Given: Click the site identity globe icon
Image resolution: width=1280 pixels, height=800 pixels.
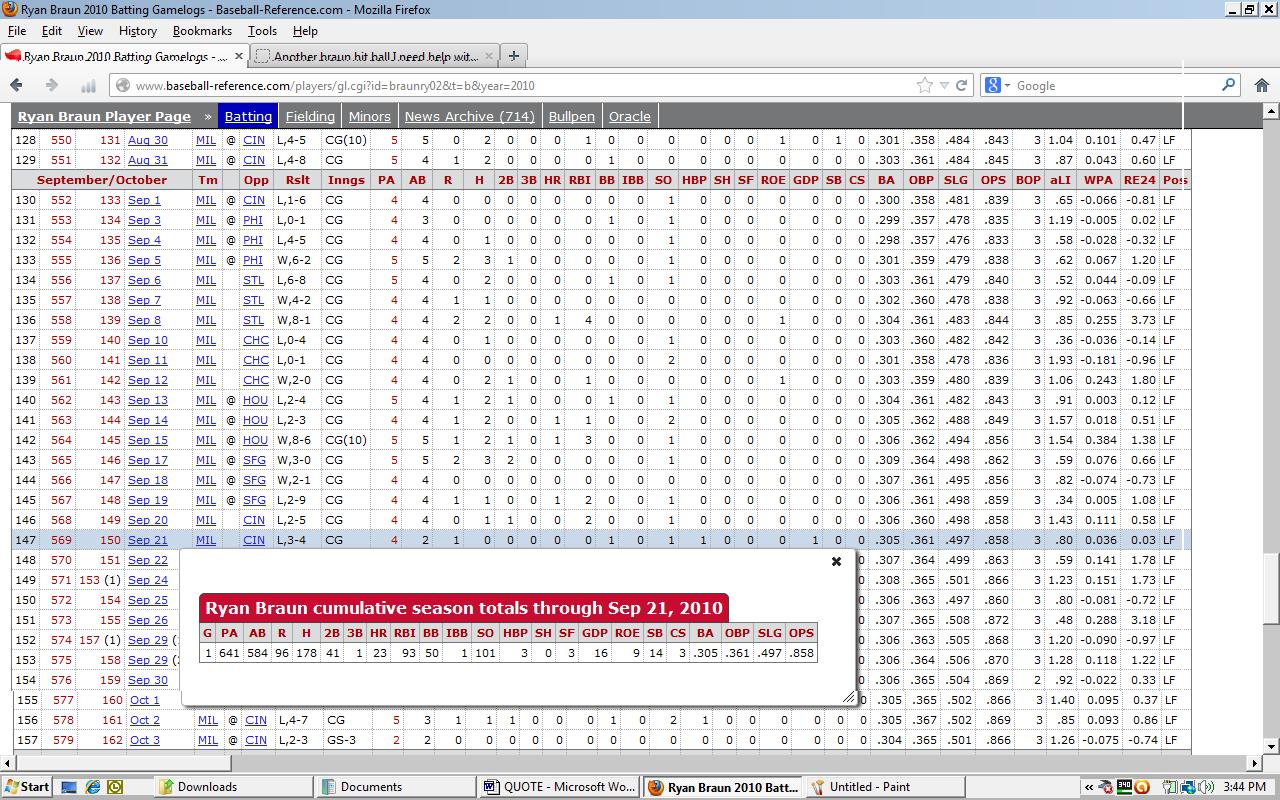Looking at the screenshot, I should (x=123, y=85).
